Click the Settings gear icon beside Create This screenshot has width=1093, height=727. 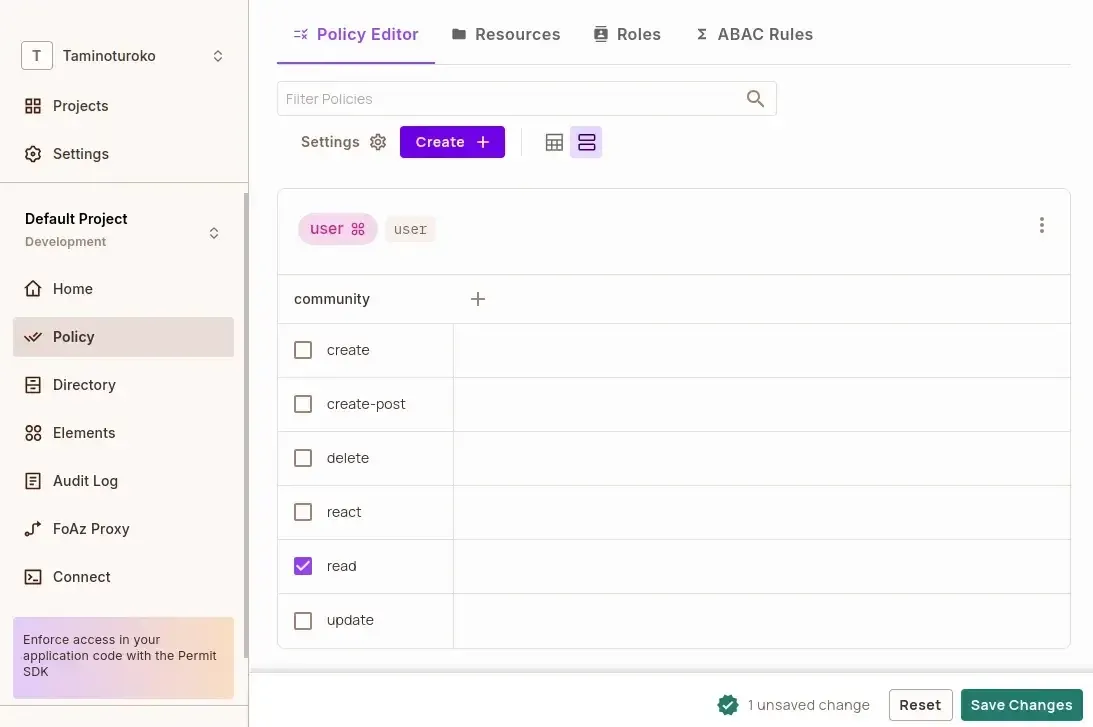378,142
